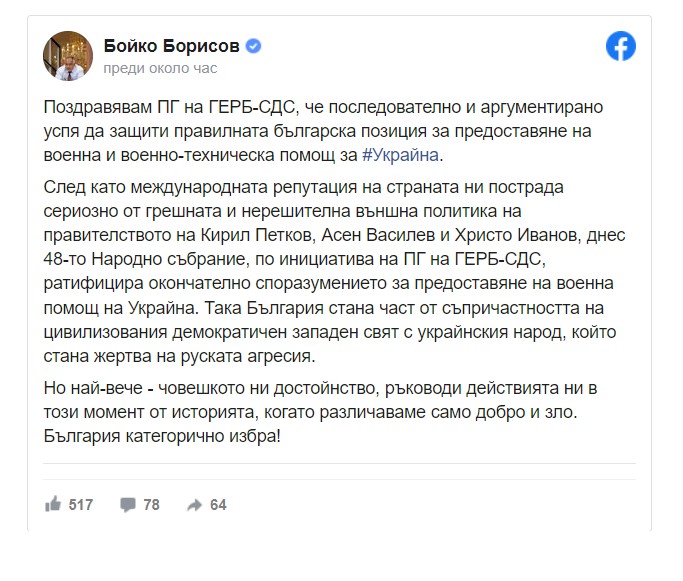Viewport: 683px width, 581px height.
Task: Click the 64 shares count
Action: pos(218,505)
